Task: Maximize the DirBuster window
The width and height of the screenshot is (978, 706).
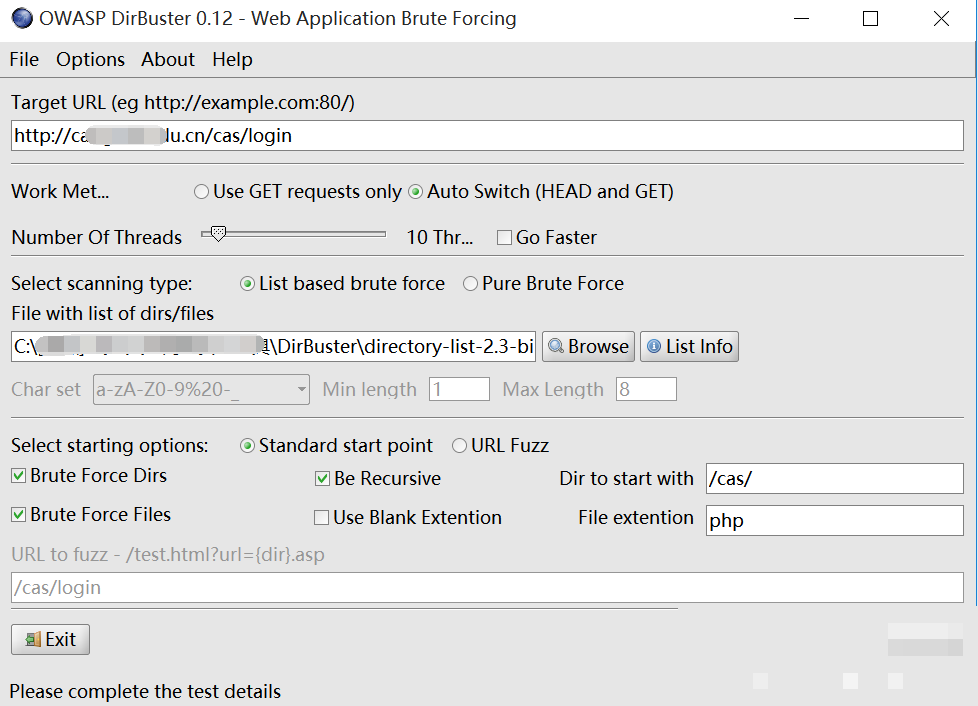Action: click(871, 19)
